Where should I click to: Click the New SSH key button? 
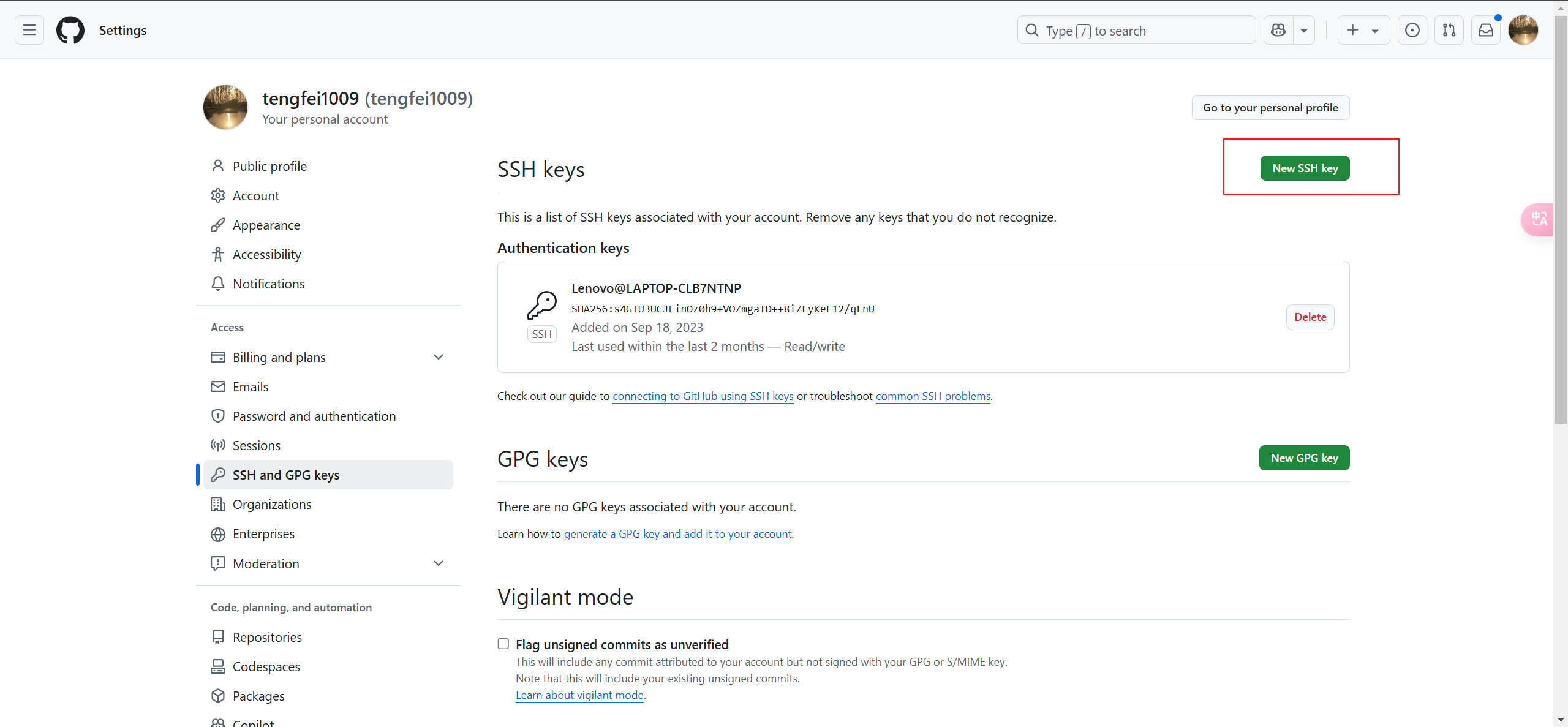[x=1305, y=168]
